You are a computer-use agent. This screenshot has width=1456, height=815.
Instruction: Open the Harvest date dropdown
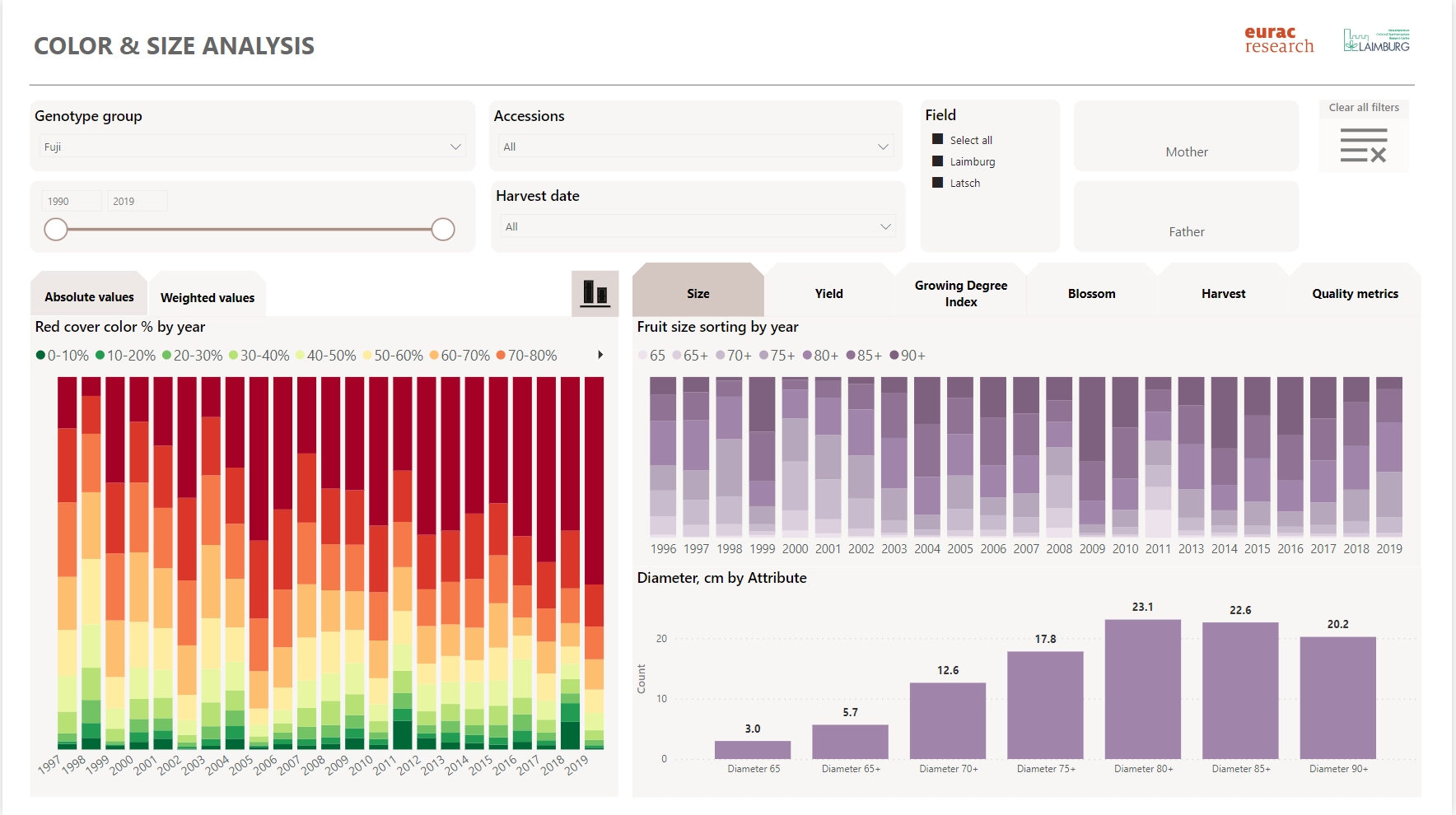tap(698, 226)
